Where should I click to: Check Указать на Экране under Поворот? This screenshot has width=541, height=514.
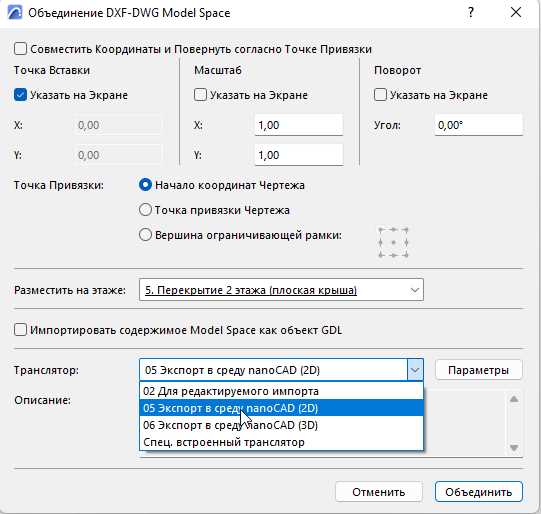[x=380, y=95]
